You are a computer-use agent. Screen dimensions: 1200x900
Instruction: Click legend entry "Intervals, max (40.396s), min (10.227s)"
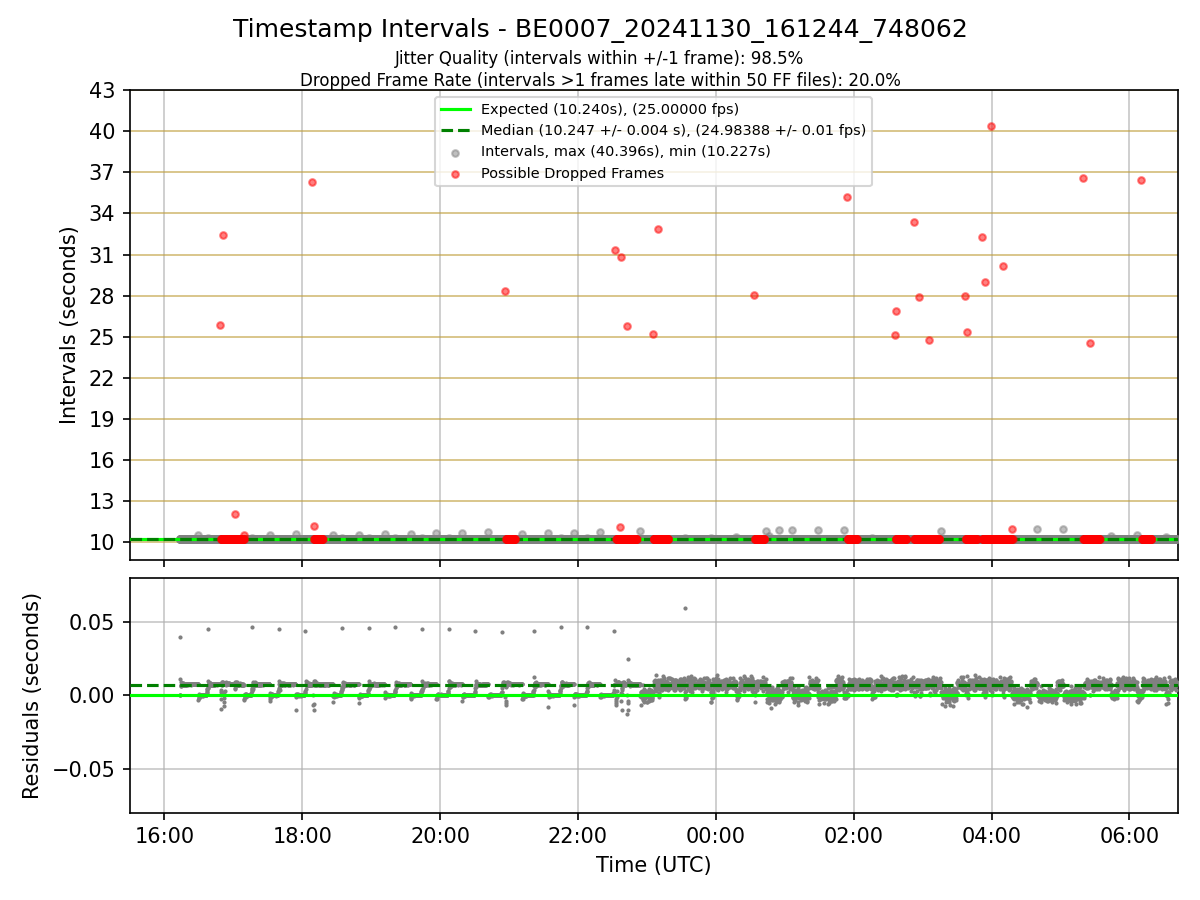pos(626,151)
